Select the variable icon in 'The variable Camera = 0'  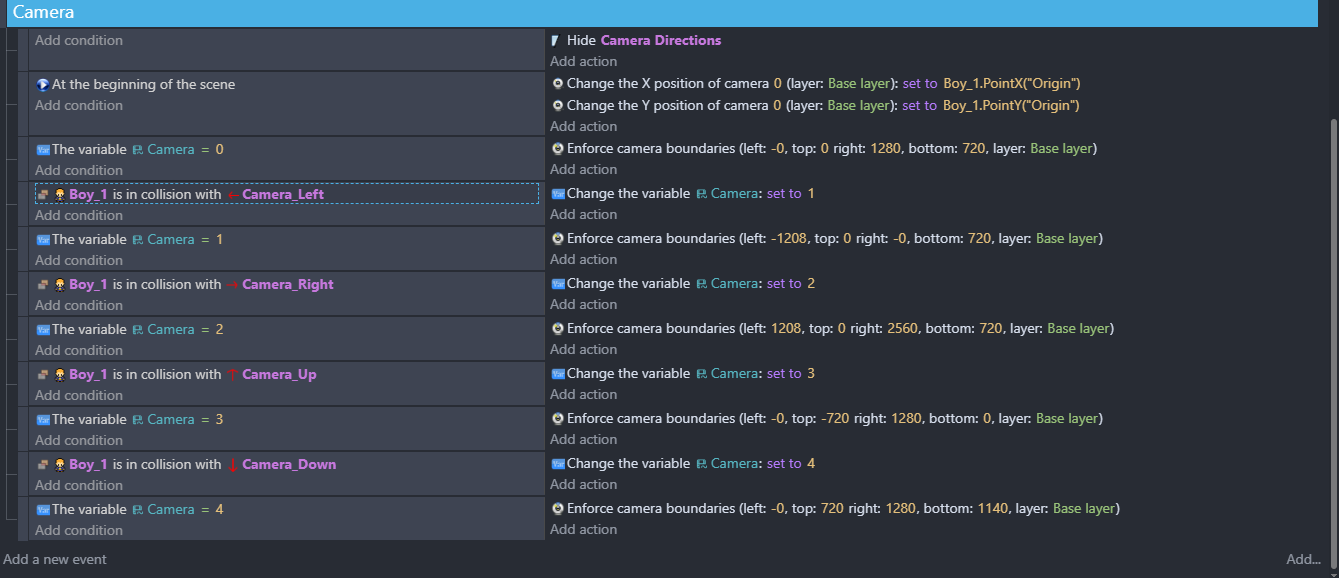41,149
